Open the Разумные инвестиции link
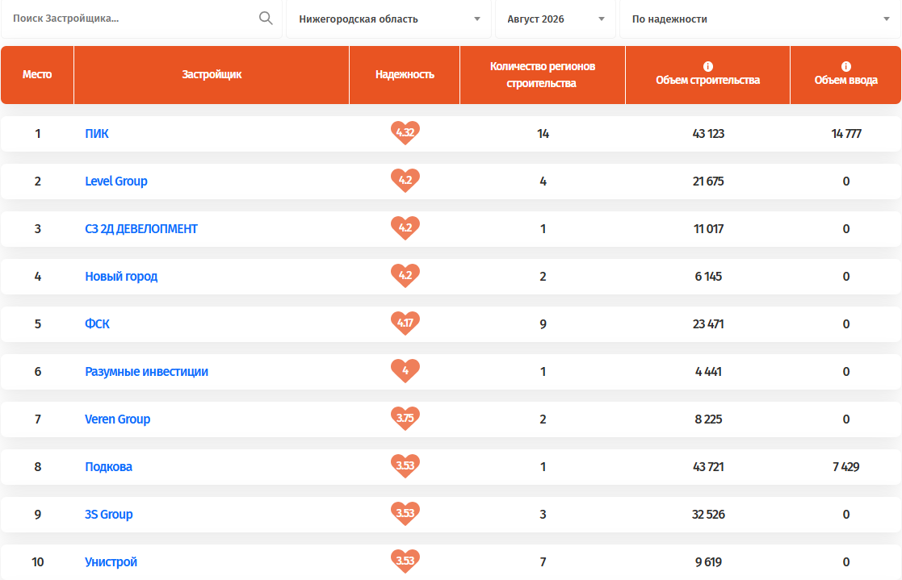Viewport: 902px width, 580px height. click(x=147, y=372)
